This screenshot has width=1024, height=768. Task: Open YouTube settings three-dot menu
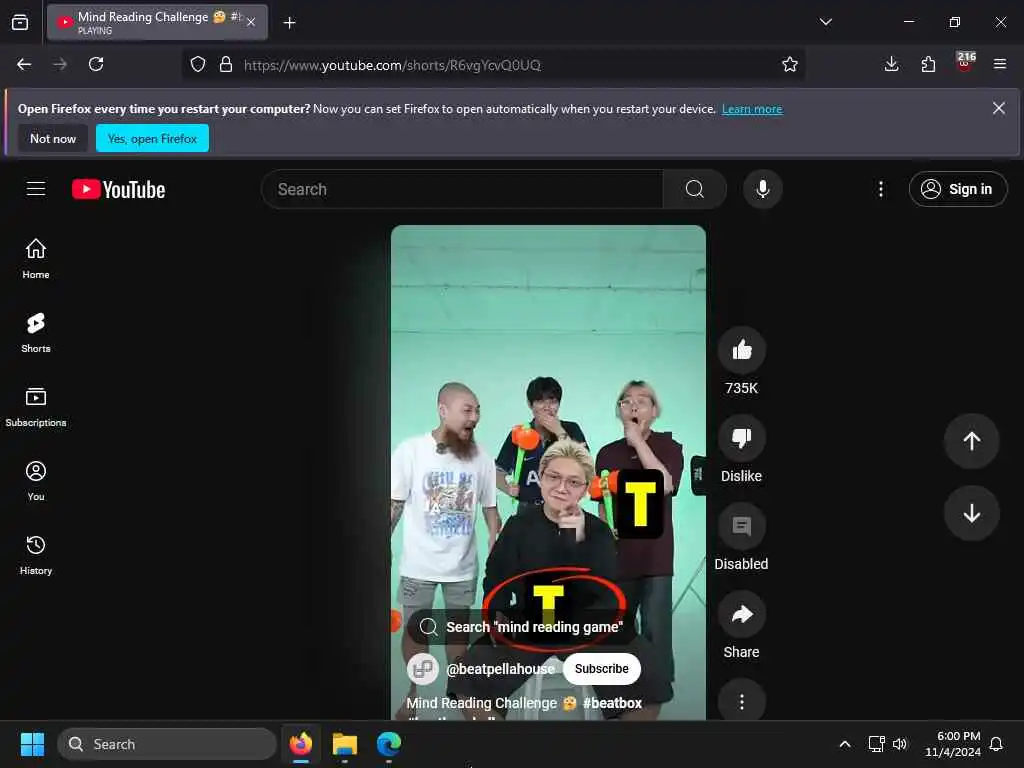point(881,189)
